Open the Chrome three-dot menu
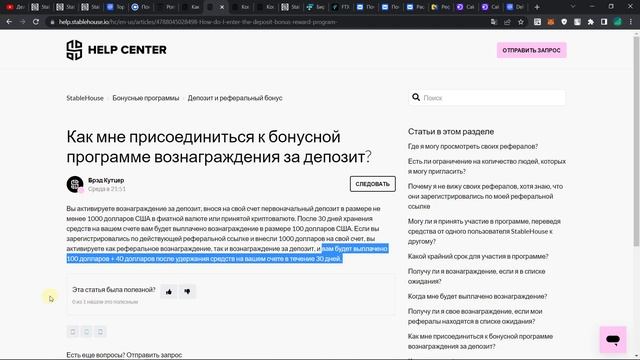 pos(631,22)
